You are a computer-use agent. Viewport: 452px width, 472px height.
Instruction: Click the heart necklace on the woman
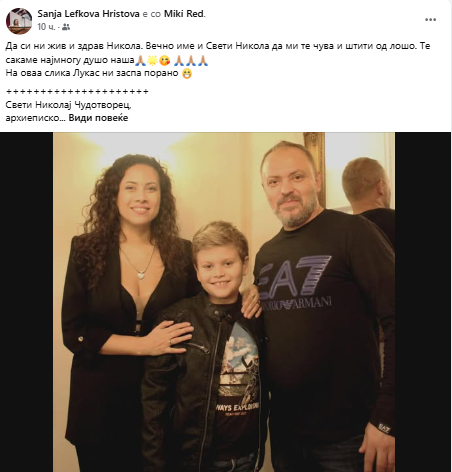click(141, 275)
